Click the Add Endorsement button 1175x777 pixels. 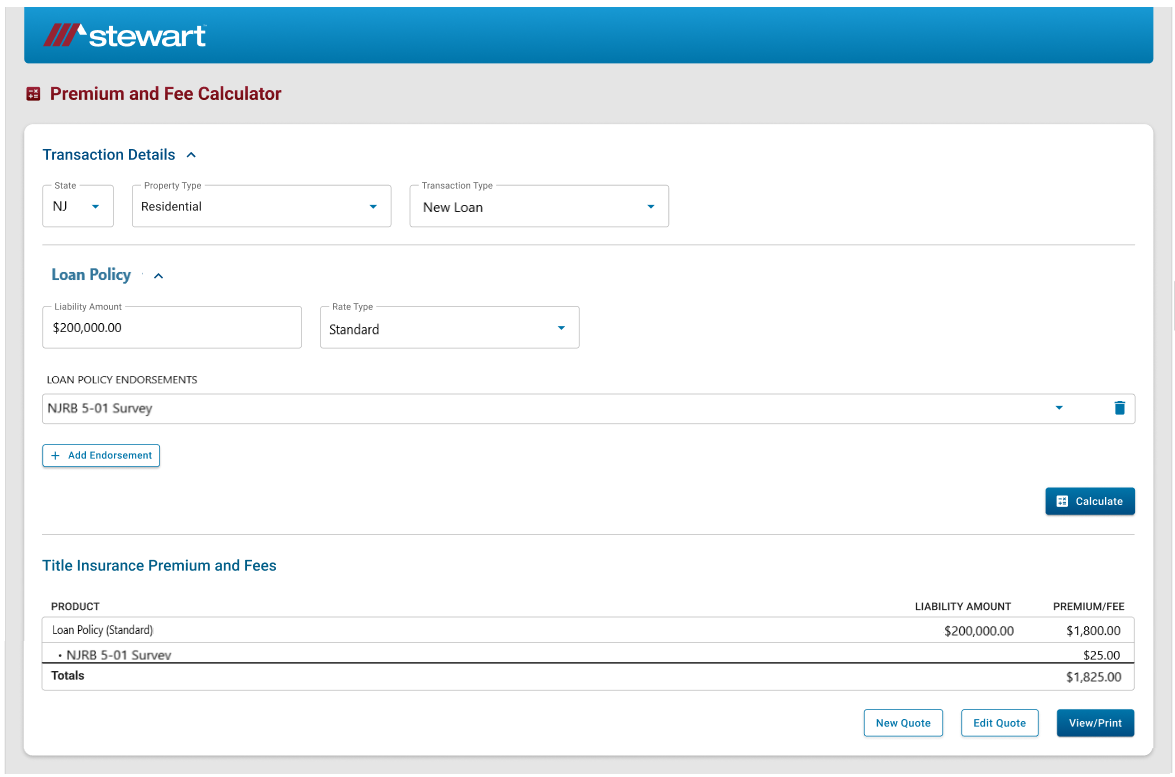[101, 455]
